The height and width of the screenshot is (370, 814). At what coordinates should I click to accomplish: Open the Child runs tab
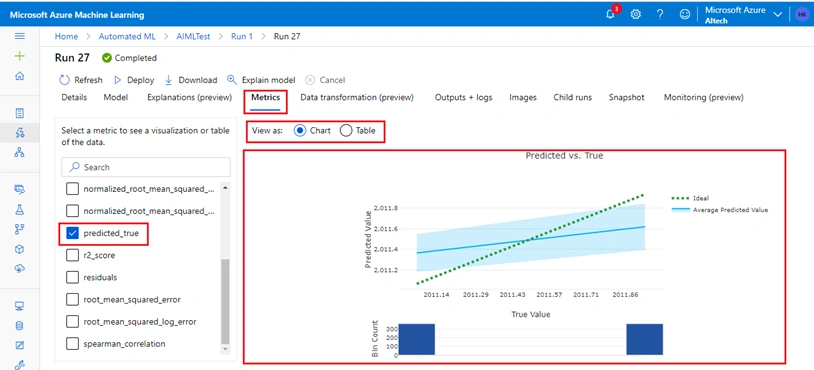point(573,97)
